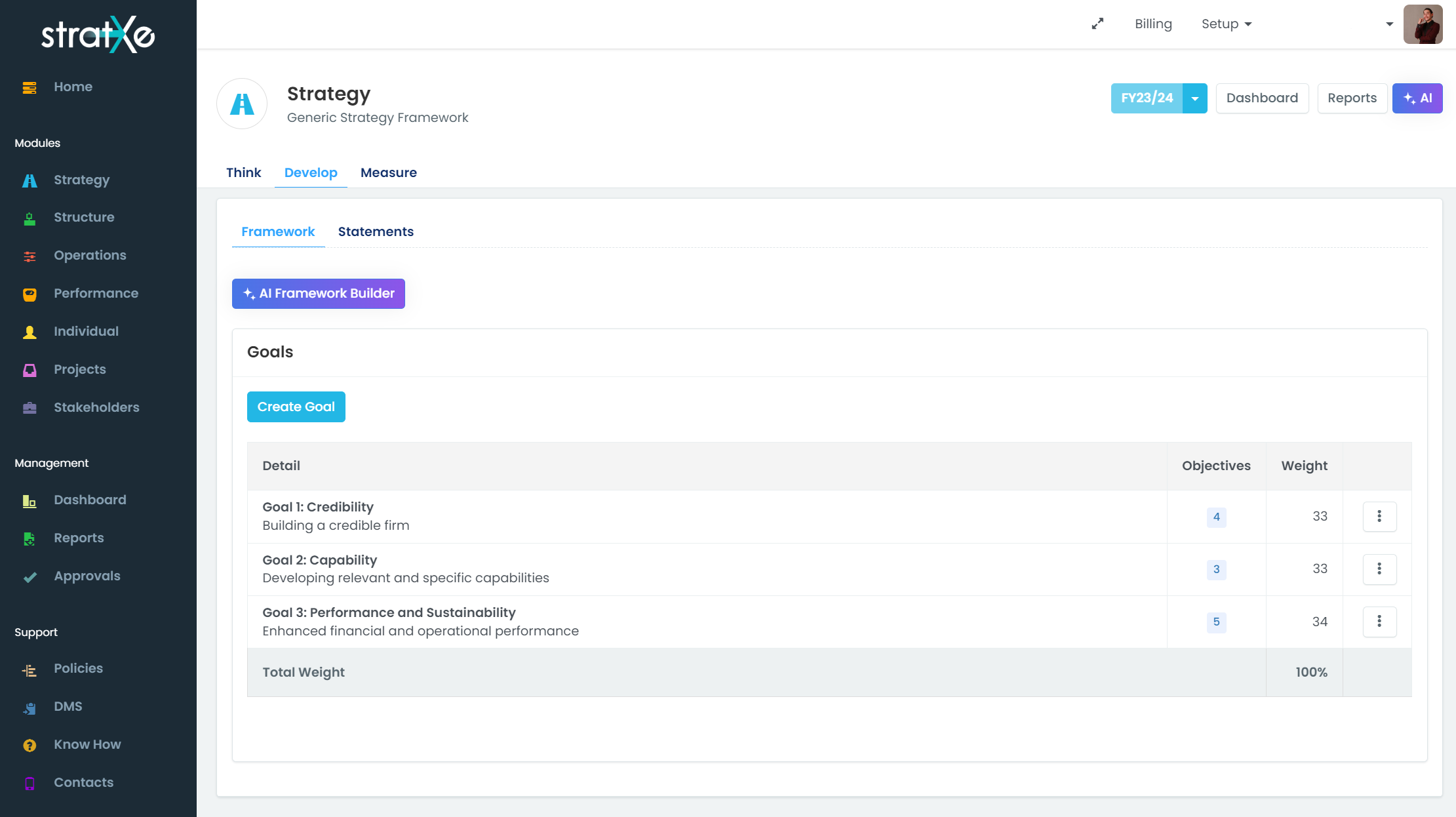
Task: Select the Performance module icon
Action: click(30, 294)
